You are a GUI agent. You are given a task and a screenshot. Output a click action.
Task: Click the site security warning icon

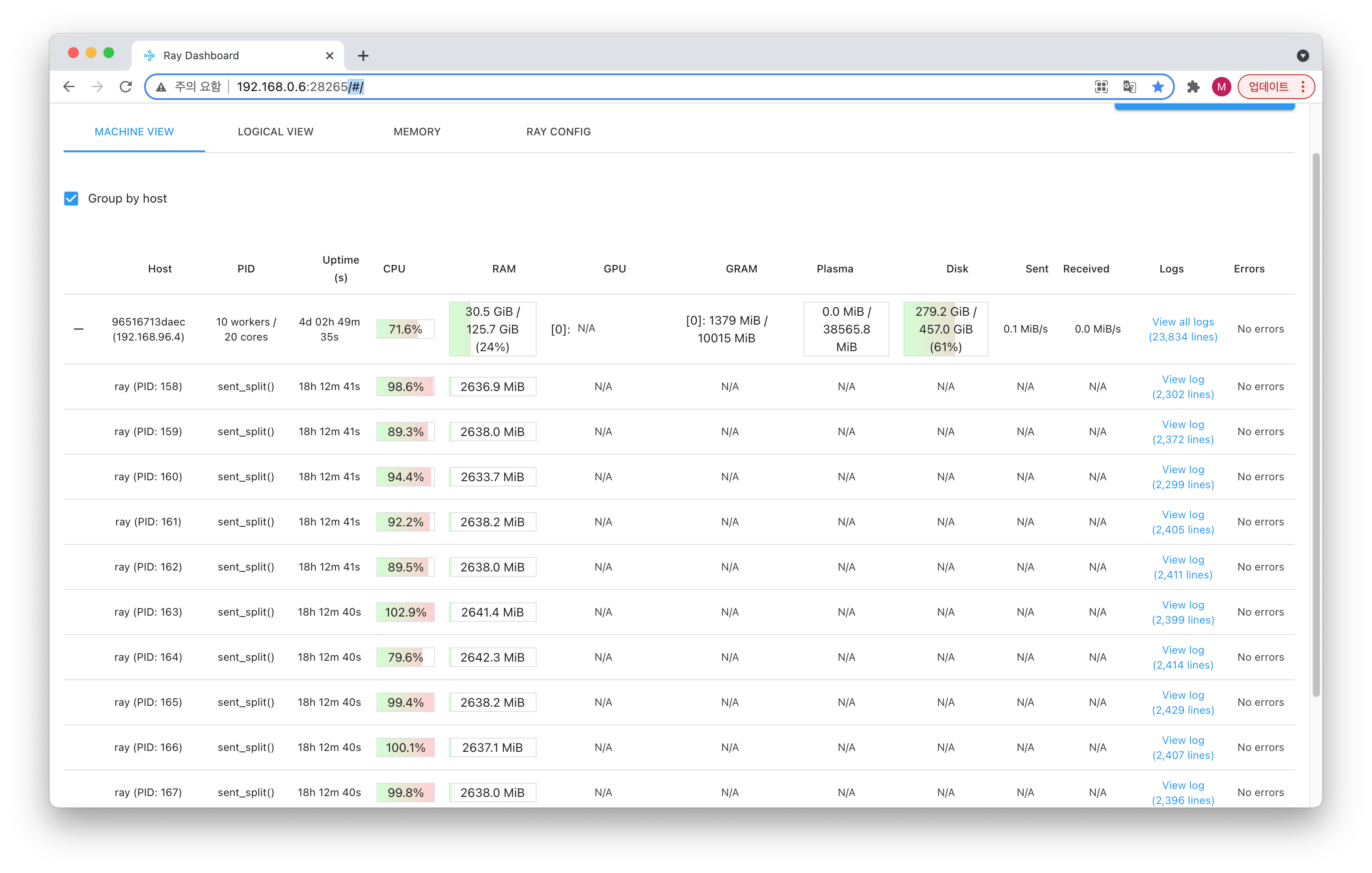tap(161, 87)
